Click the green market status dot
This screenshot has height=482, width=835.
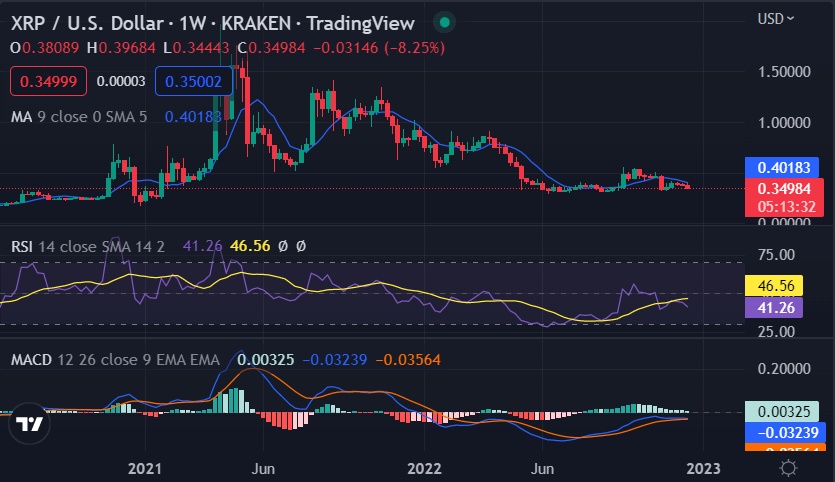[445, 22]
